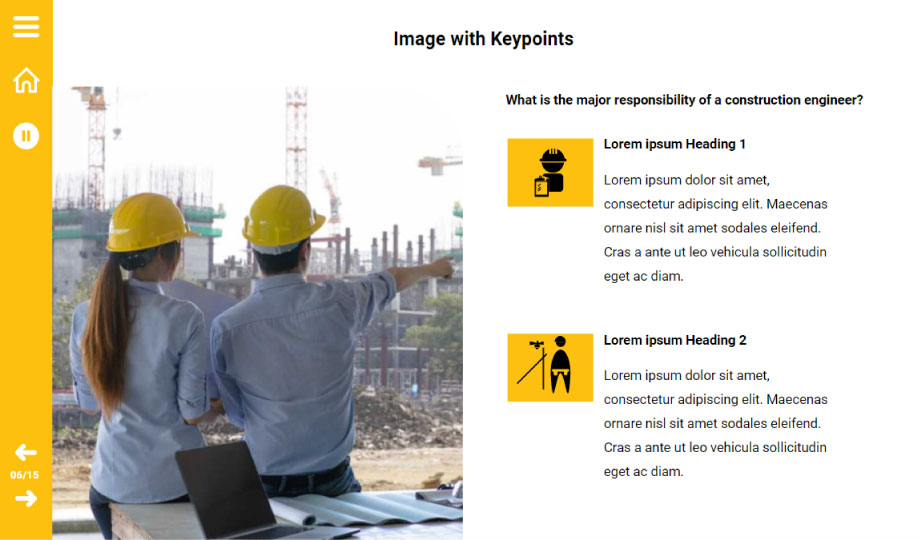
Task: Click the laptop in the photo
Action: [225, 488]
